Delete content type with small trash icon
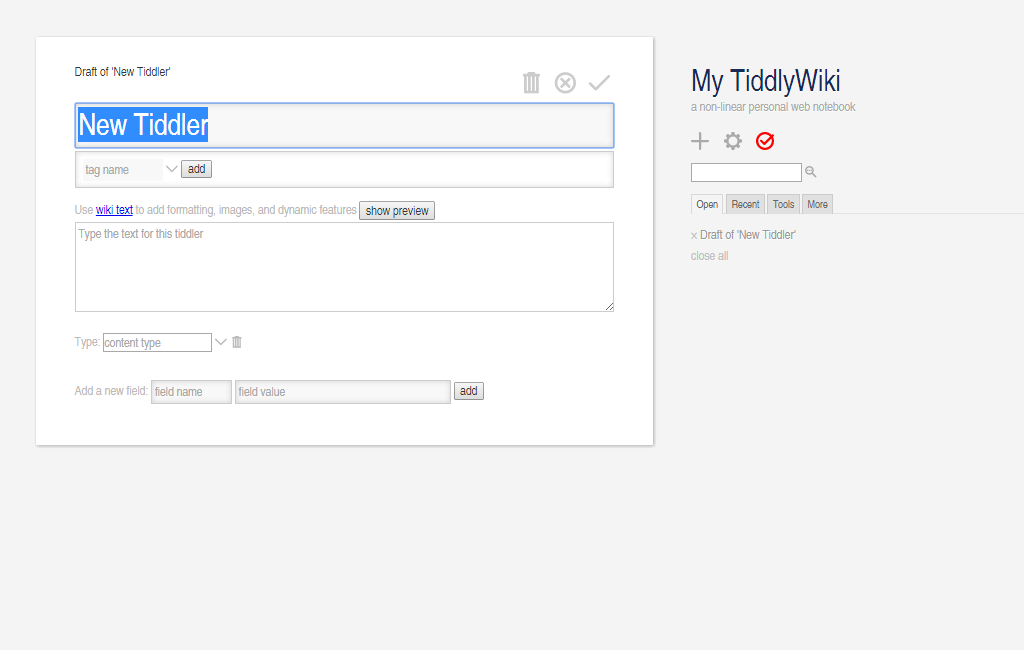The image size is (1024, 650). [x=237, y=342]
